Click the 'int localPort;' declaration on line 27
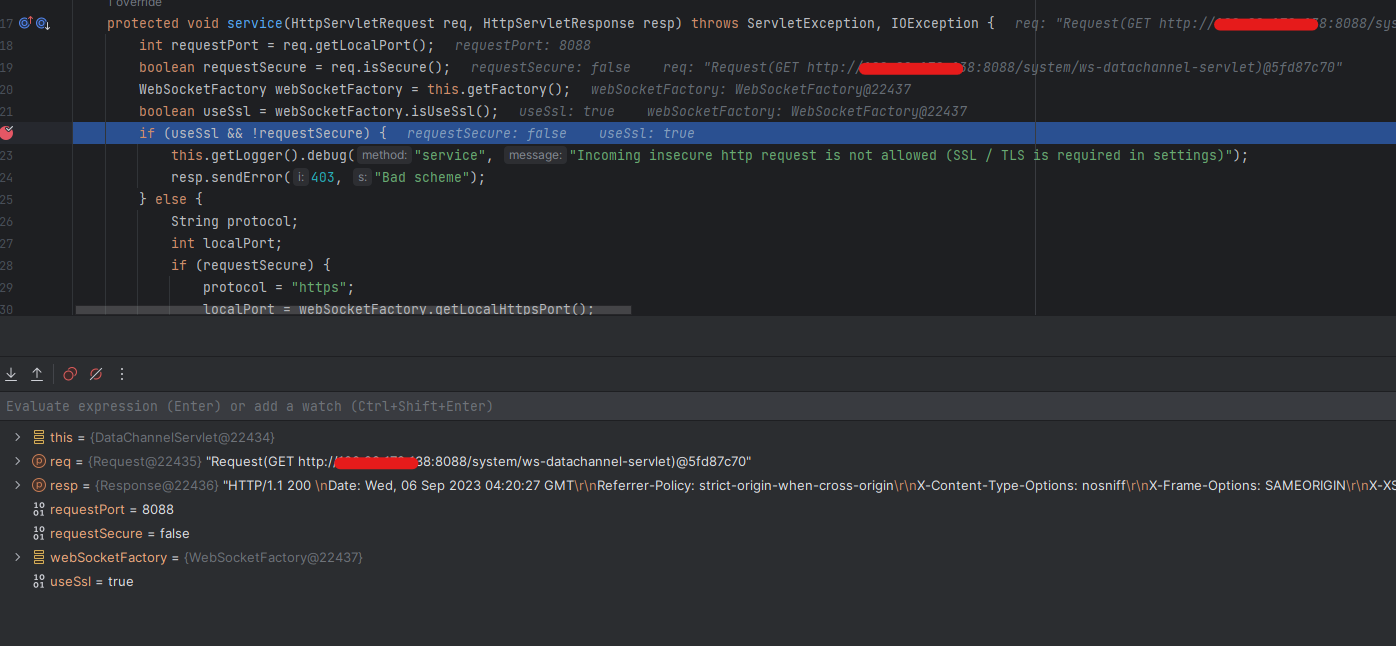 click(227, 243)
